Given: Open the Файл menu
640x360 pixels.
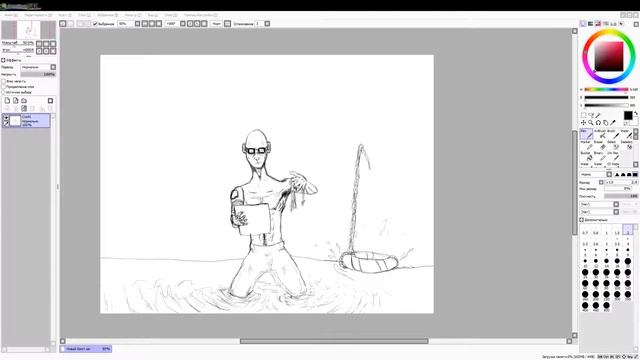Looking at the screenshot, I should pos(11,15).
